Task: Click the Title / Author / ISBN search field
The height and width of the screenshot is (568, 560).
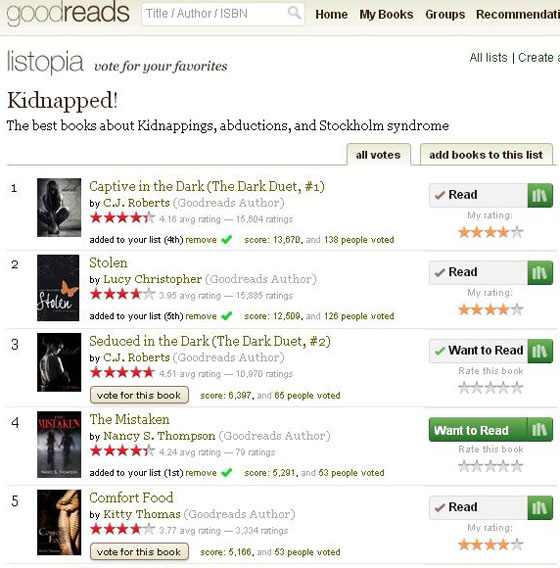Action: (214, 14)
